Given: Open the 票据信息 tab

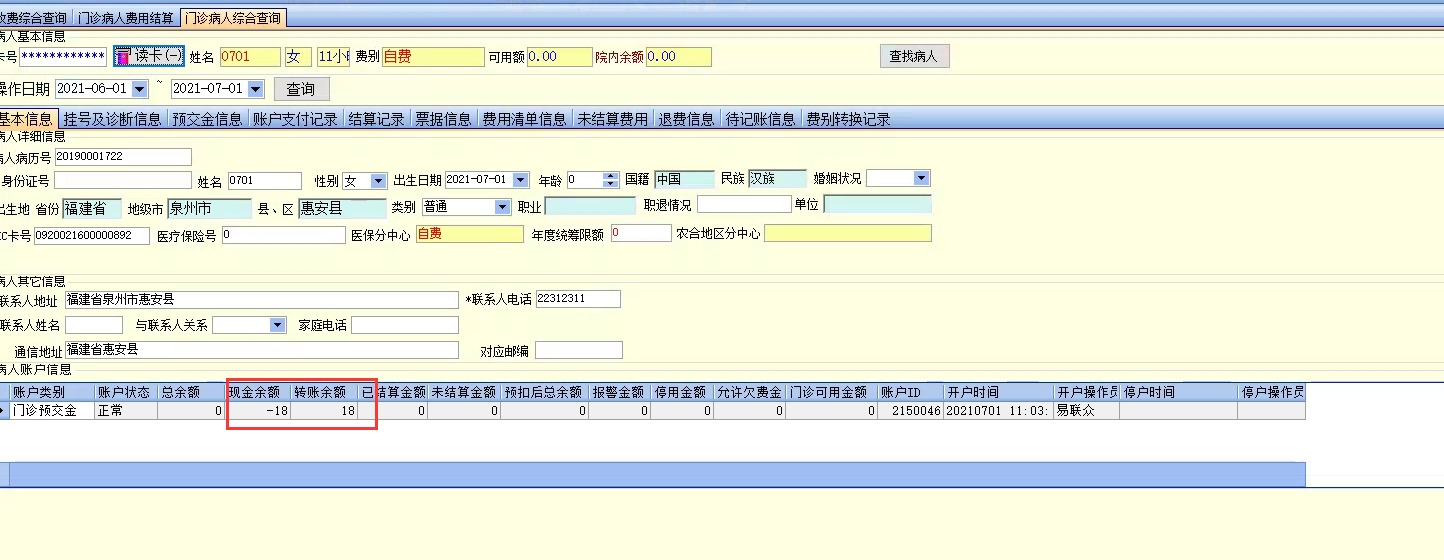Looking at the screenshot, I should (x=443, y=119).
